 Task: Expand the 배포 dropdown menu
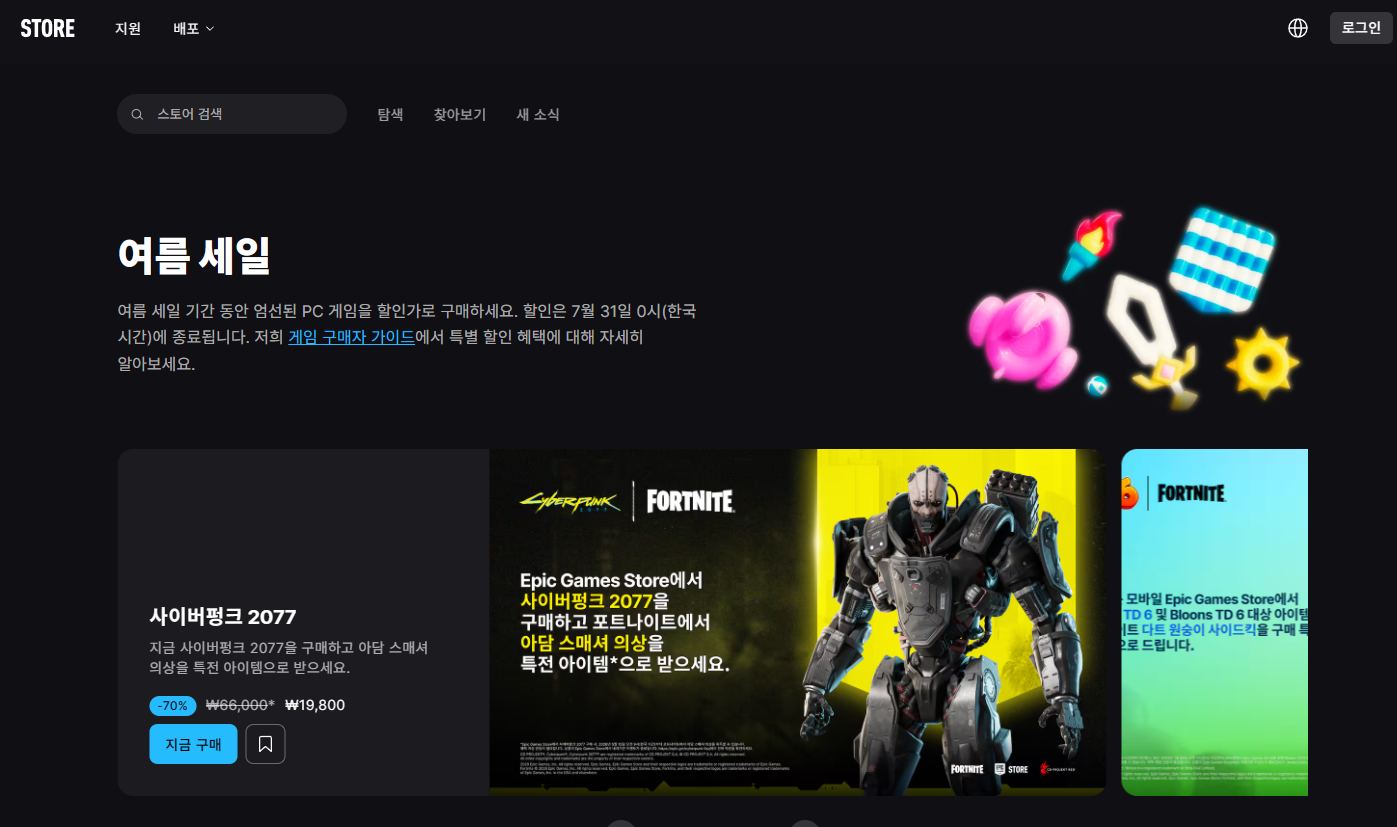[194, 28]
